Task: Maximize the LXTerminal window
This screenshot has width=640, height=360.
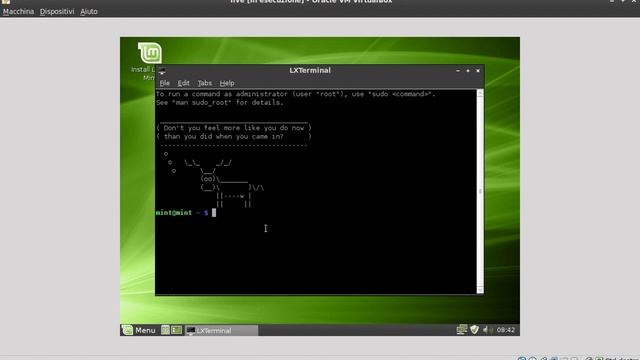Action: pos(468,71)
